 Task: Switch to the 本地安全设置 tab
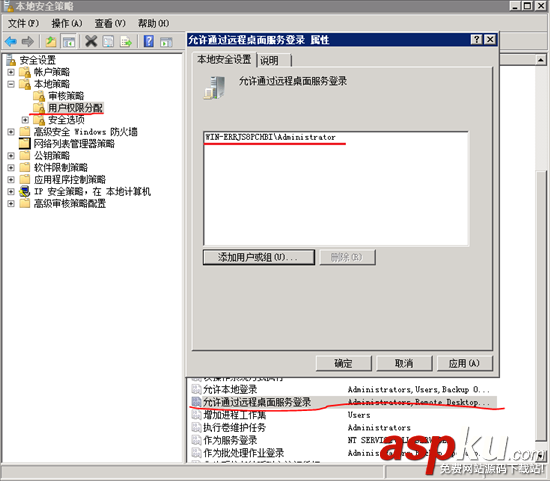[224, 59]
